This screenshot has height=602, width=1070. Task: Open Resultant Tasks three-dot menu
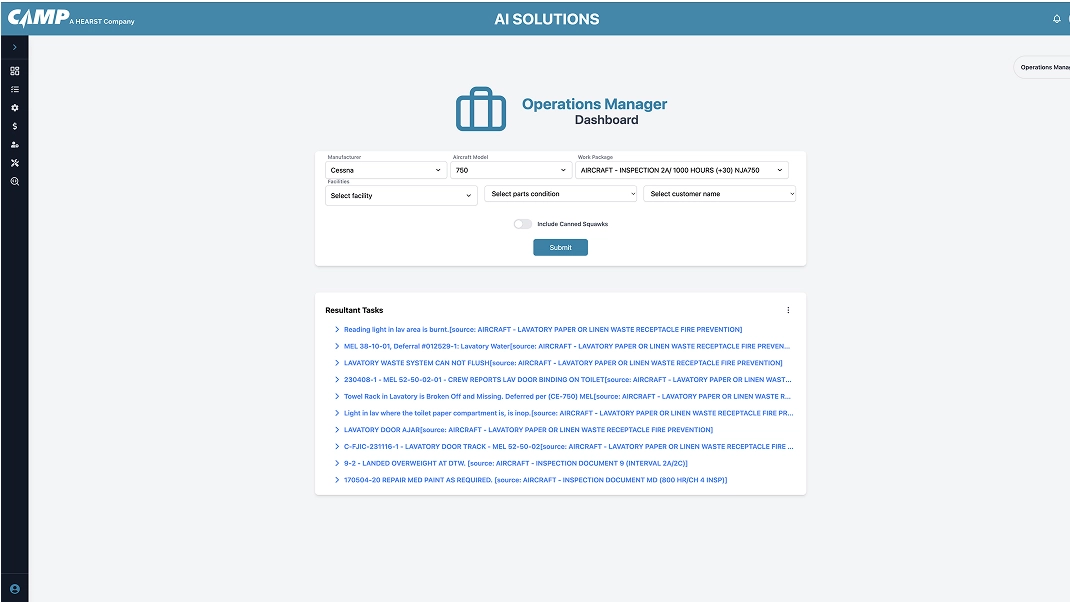(x=788, y=310)
